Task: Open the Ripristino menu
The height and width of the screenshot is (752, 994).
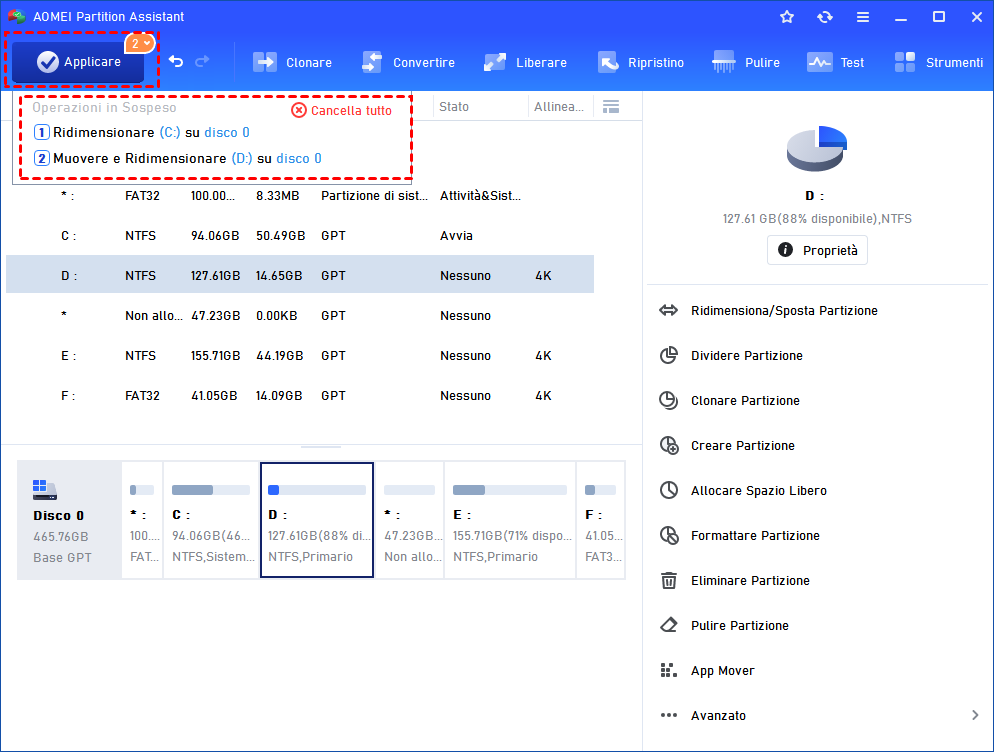Action: coord(640,62)
